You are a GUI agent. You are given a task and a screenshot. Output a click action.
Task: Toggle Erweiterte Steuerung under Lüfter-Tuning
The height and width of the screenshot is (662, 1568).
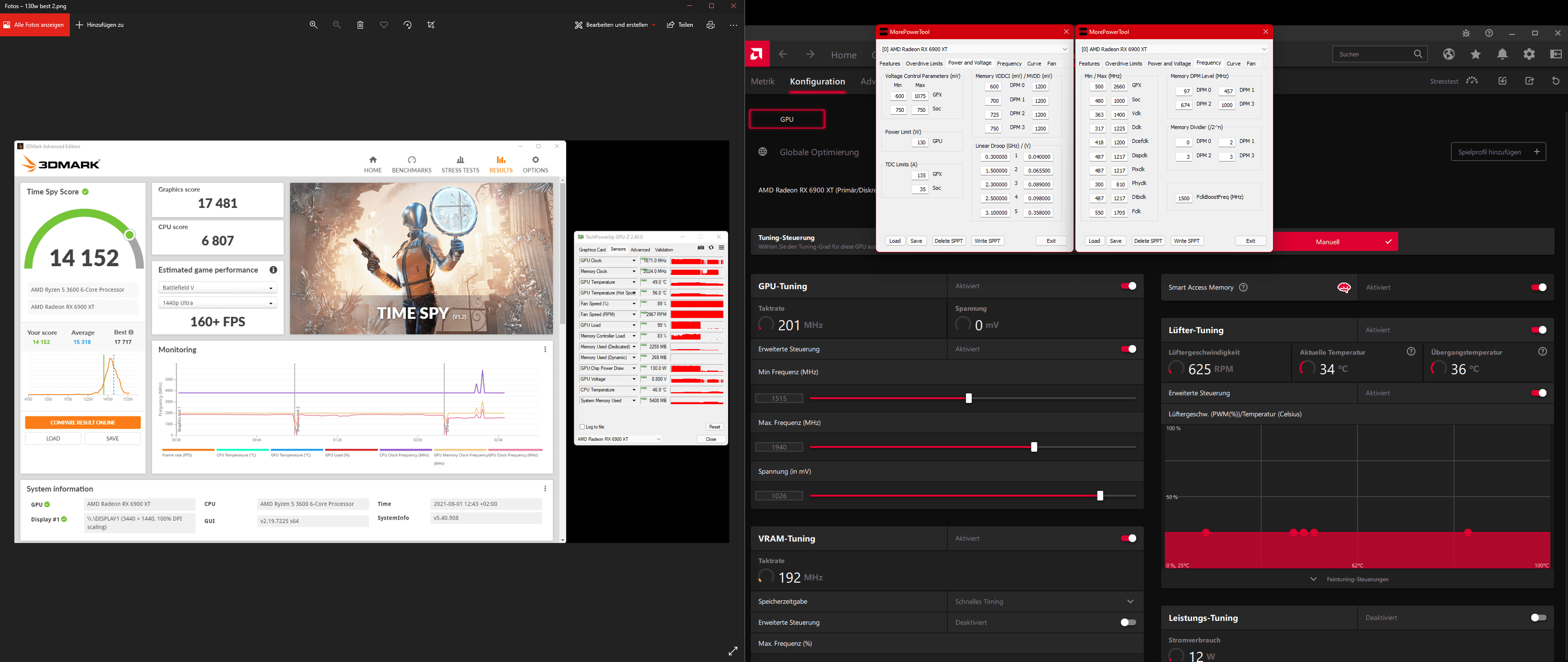click(1538, 393)
